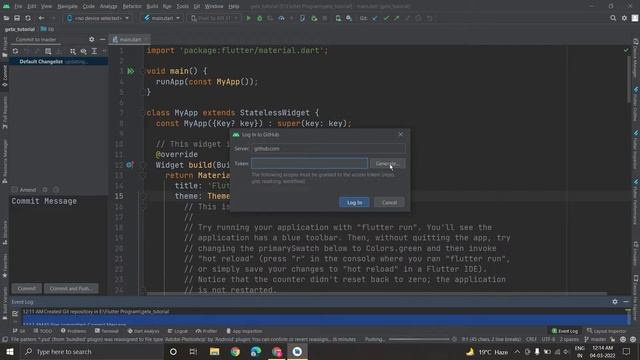Open CRLF line separator selector
640x360 pixels.
[531, 339]
